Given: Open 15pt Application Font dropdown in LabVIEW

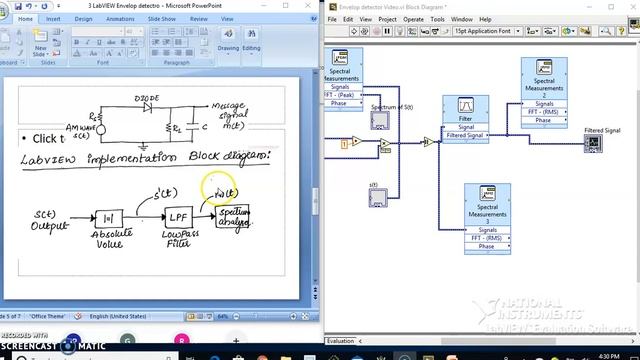Looking at the screenshot, I should coord(487,31).
